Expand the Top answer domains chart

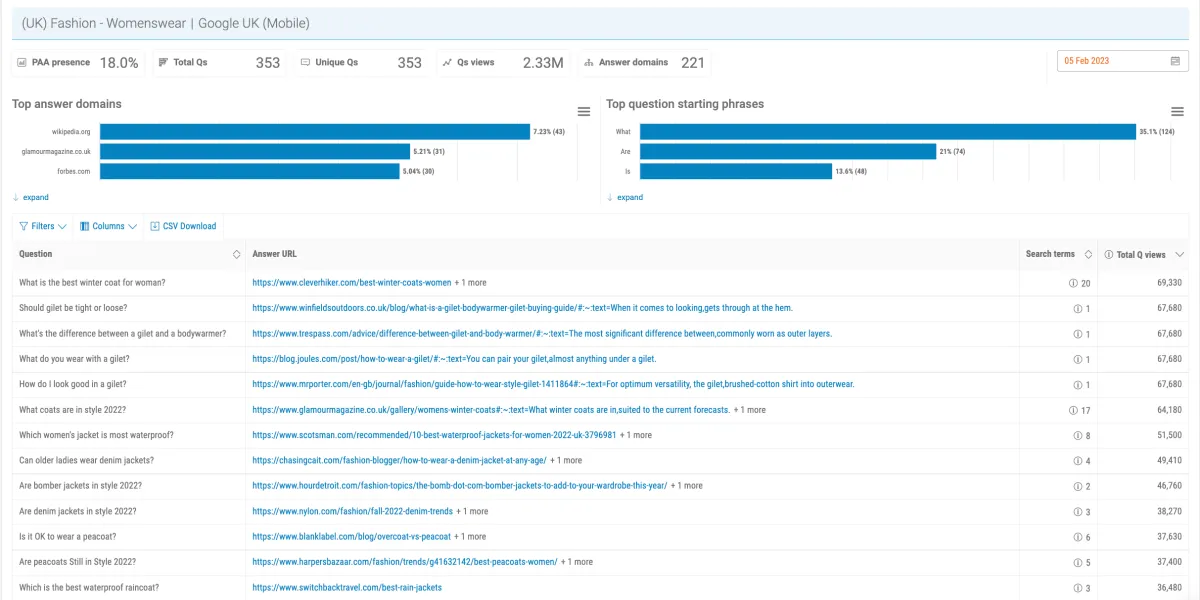tap(31, 197)
